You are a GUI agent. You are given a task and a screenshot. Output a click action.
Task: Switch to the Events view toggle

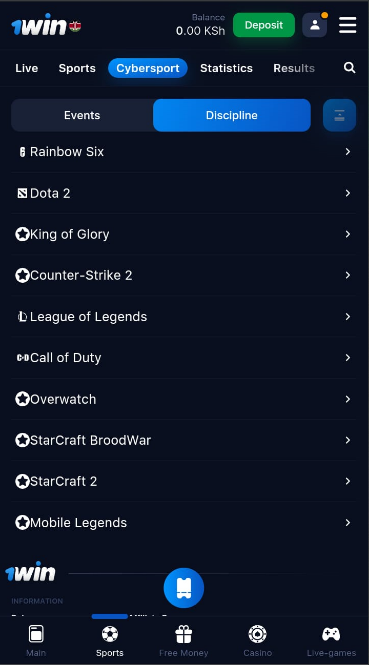click(82, 115)
